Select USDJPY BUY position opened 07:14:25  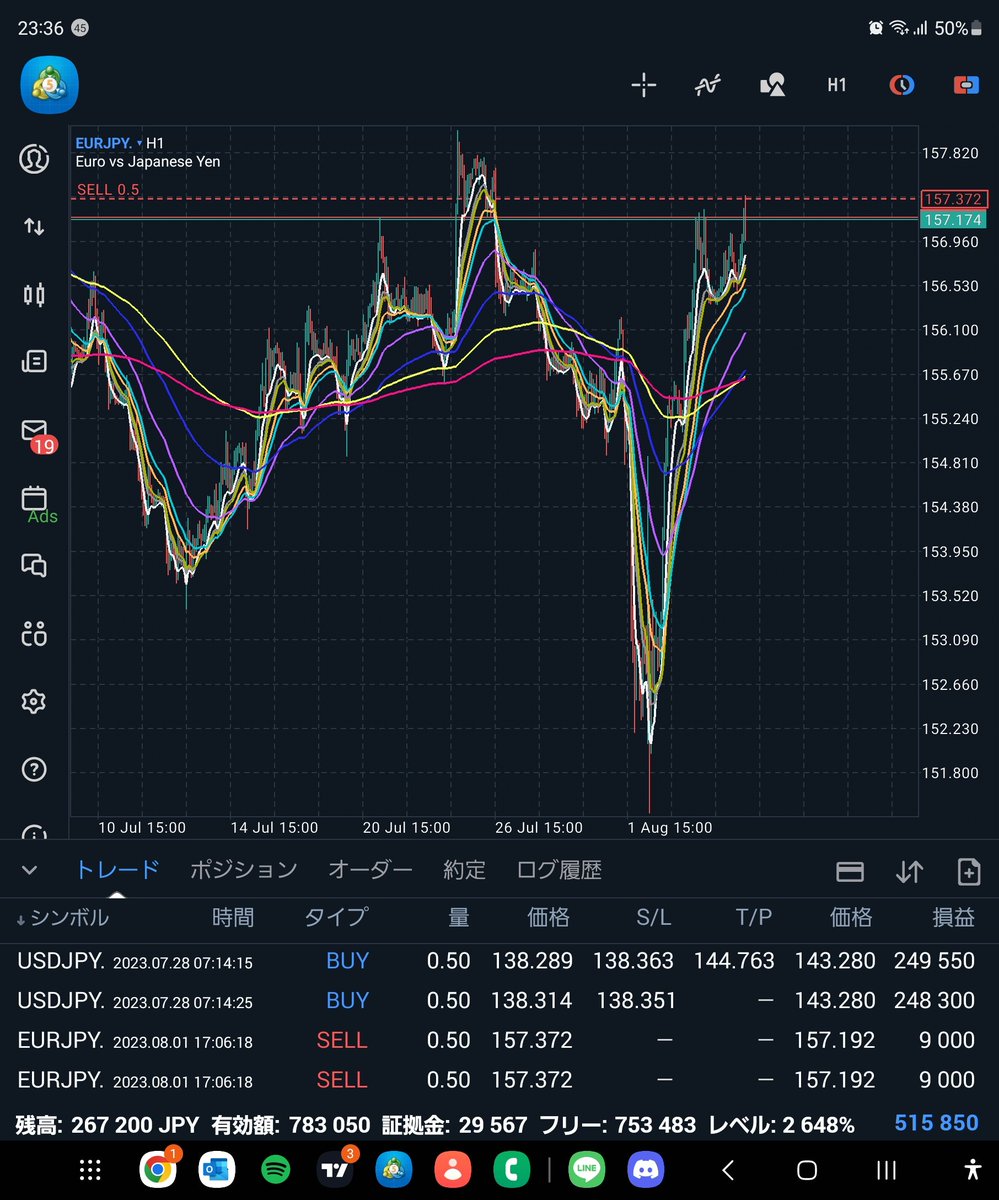499,1000
